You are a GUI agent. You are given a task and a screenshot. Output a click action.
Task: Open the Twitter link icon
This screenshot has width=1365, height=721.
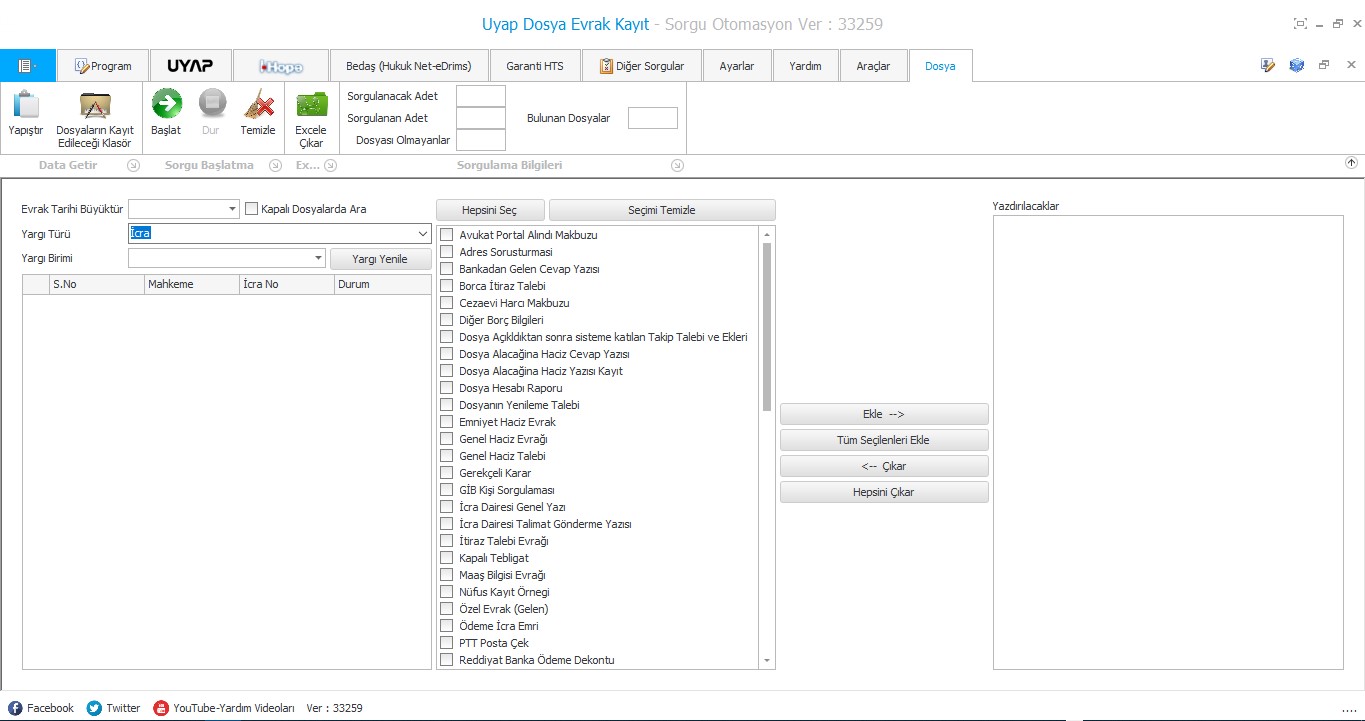click(94, 708)
